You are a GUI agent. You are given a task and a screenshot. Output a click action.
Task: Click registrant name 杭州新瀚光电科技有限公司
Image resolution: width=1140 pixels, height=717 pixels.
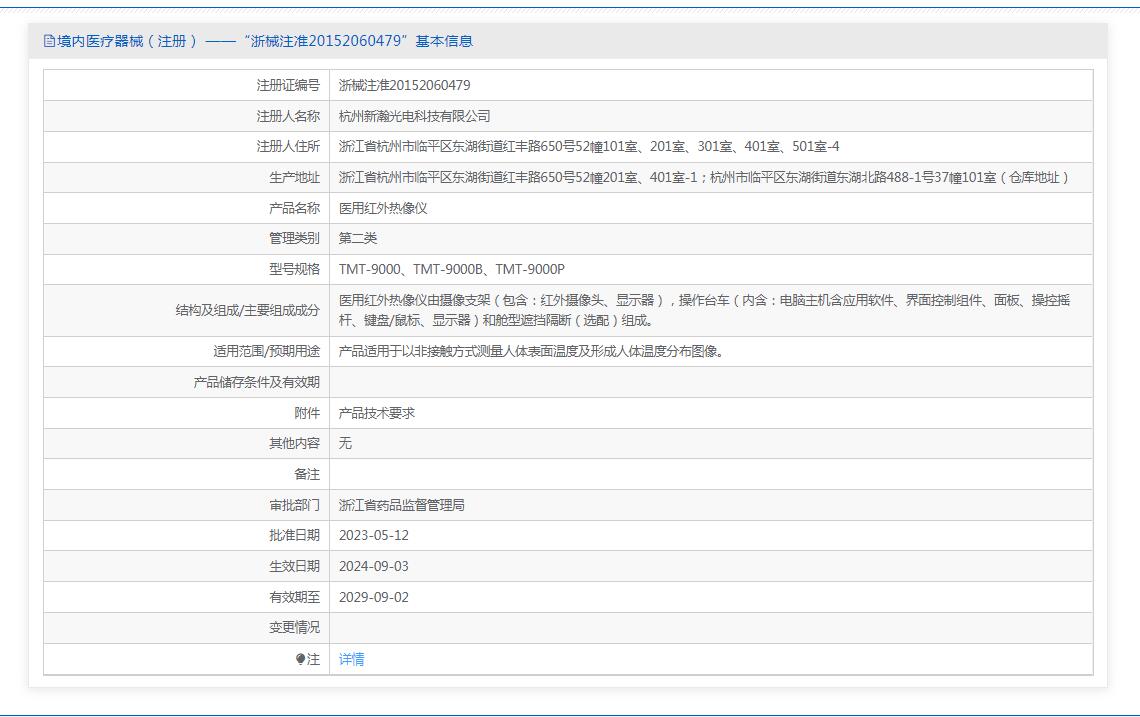pos(414,116)
